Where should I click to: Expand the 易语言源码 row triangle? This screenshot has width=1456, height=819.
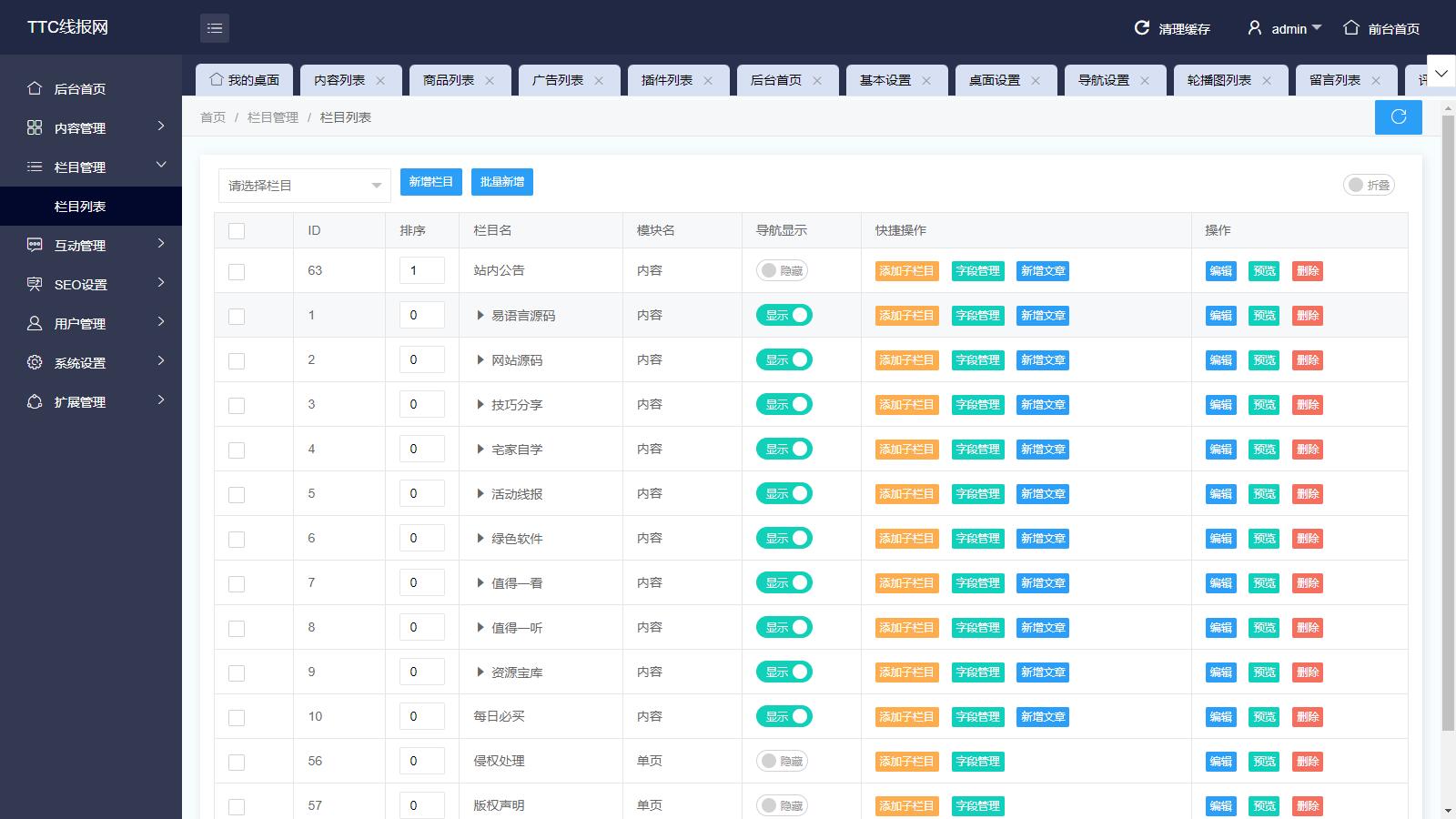point(480,316)
